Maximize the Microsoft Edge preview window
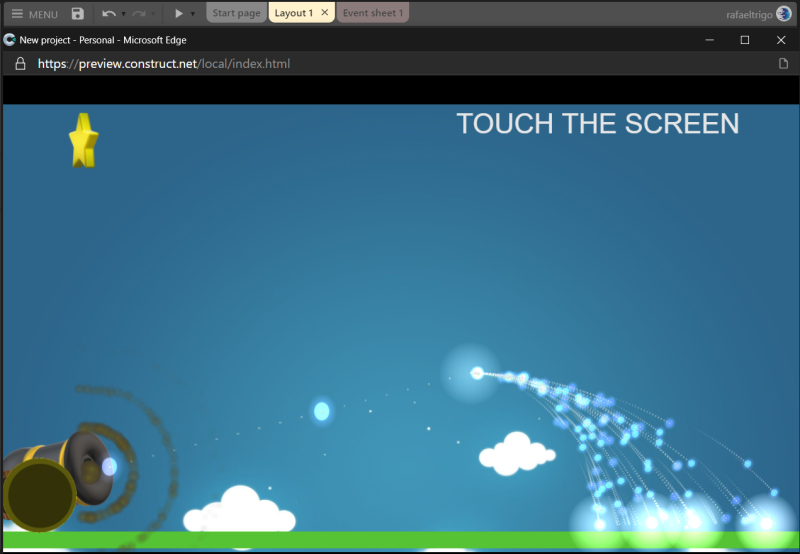The image size is (800, 554). coord(745,40)
